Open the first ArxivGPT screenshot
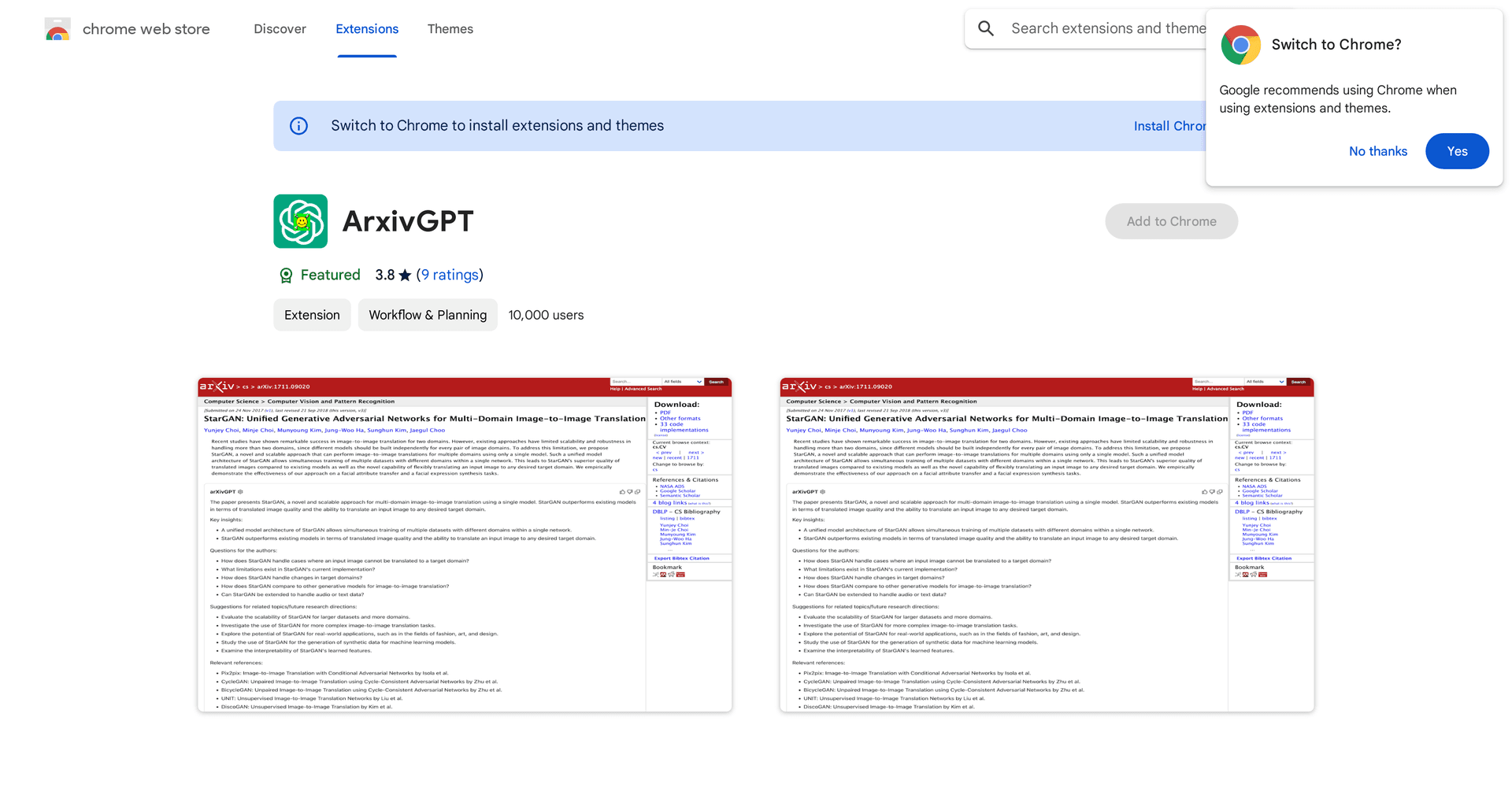Screen dimensions: 1512x788 (465, 545)
